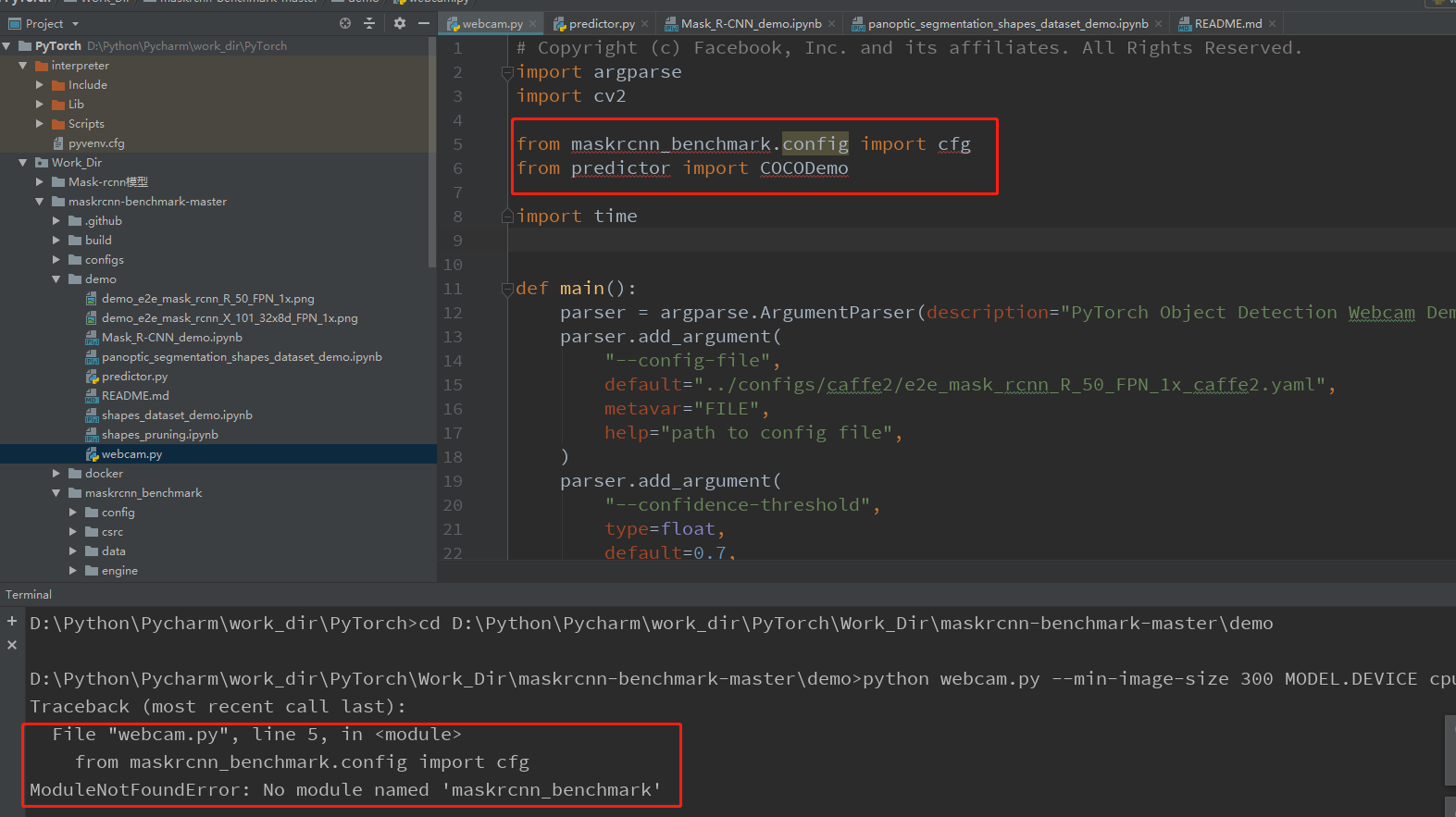This screenshot has width=1456, height=817.
Task: Switch to Mask_R-CNN_demo.ipynb tab
Action: point(751,24)
